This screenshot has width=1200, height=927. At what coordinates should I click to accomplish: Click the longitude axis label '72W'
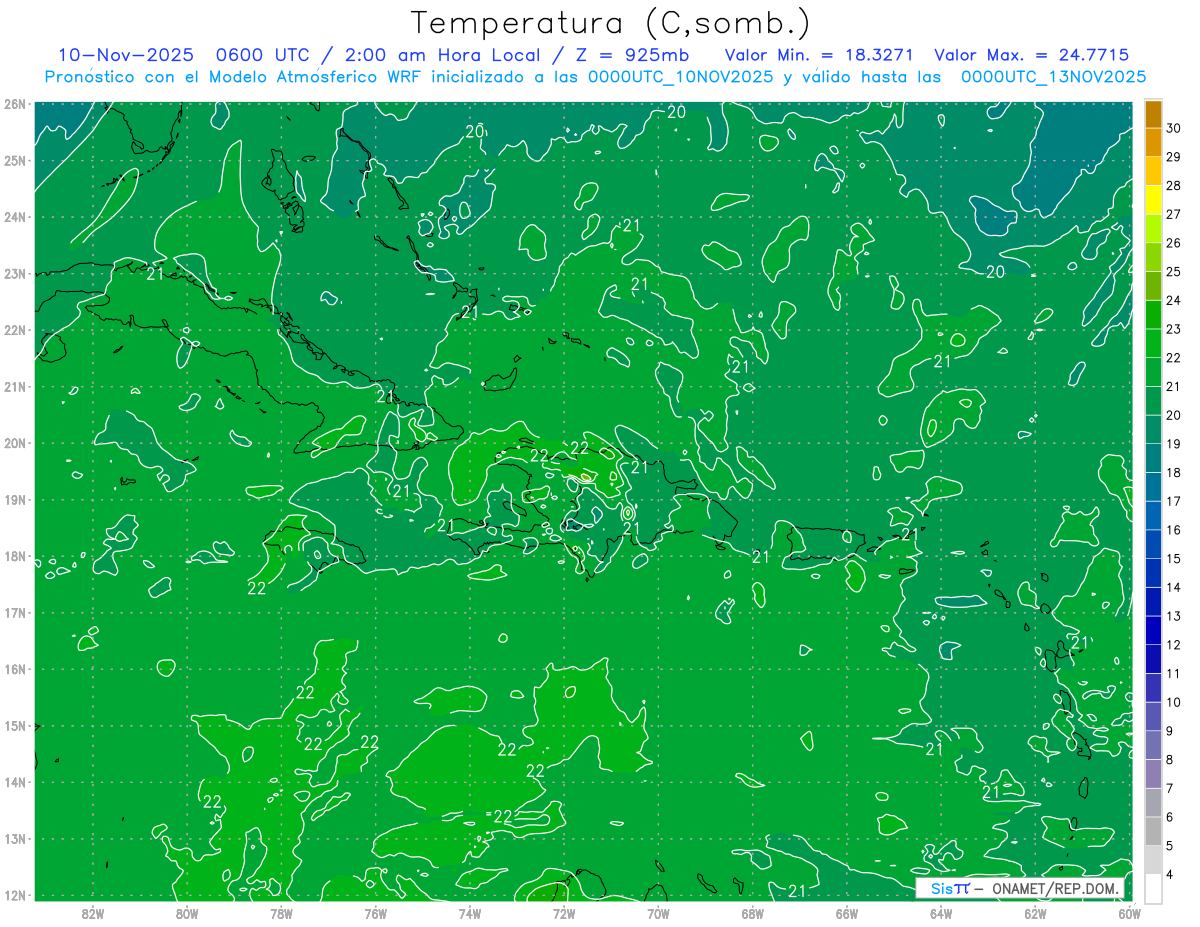click(x=564, y=913)
